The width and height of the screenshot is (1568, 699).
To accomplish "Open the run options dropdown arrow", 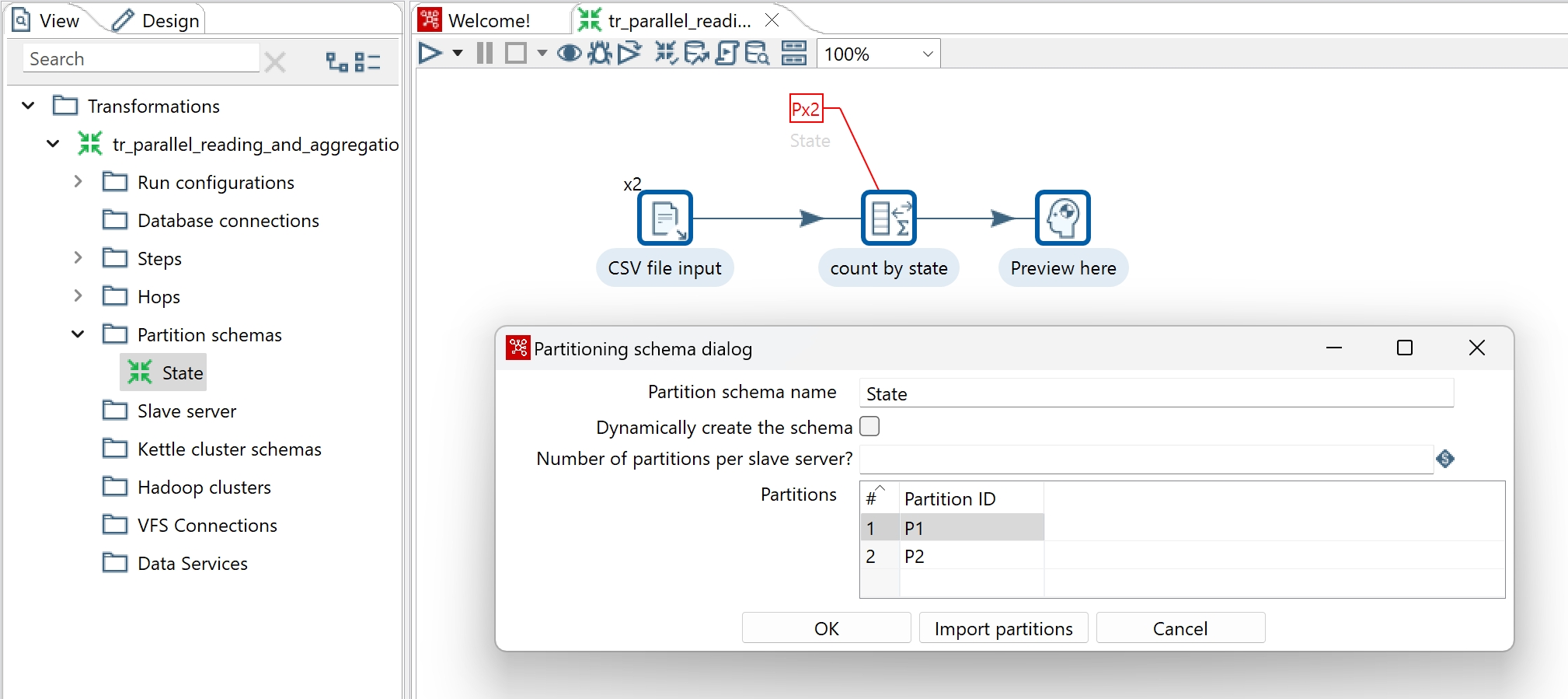I will tap(458, 54).
